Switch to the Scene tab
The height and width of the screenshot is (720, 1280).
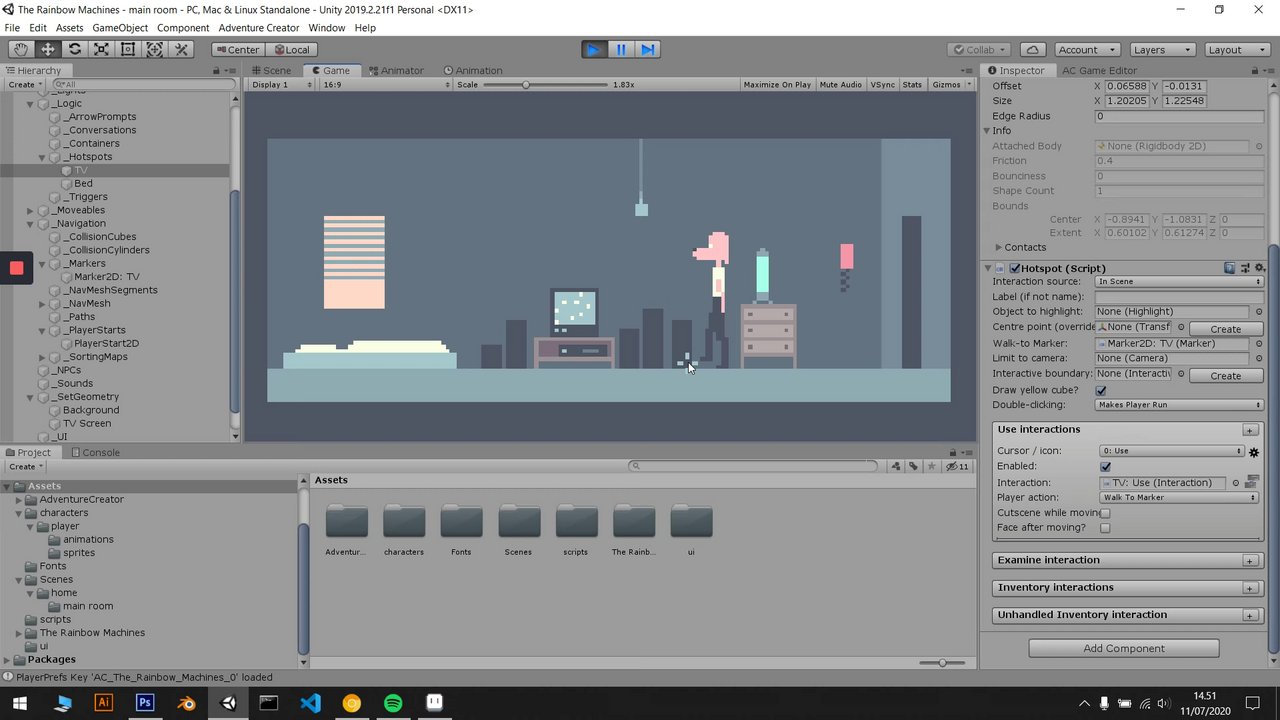(271, 71)
